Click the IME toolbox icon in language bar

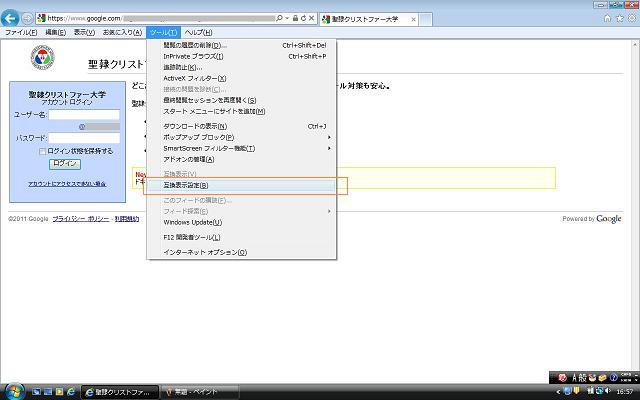(602, 378)
